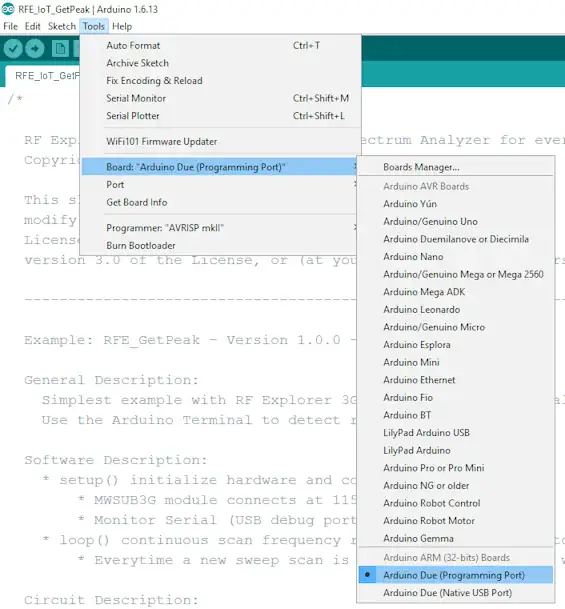Select Arduino Leonardo board
This screenshot has width=565, height=609.
tap(456, 310)
